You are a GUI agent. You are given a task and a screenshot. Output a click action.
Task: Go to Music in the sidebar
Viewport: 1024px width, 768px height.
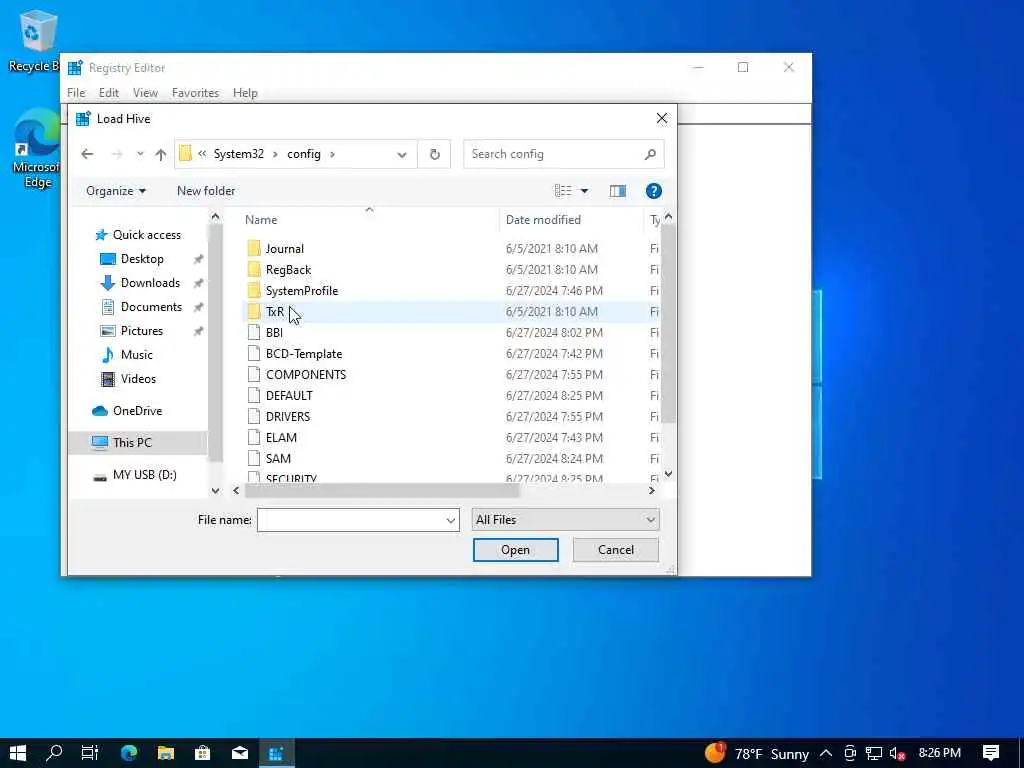(136, 355)
